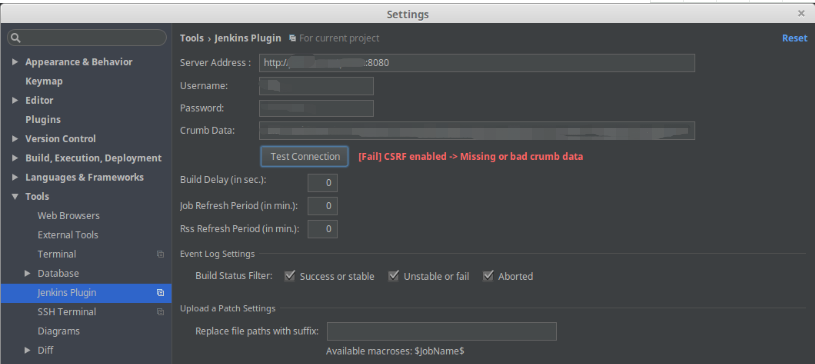Select Web Browsers under Tools
The width and height of the screenshot is (815, 364).
tap(68, 216)
